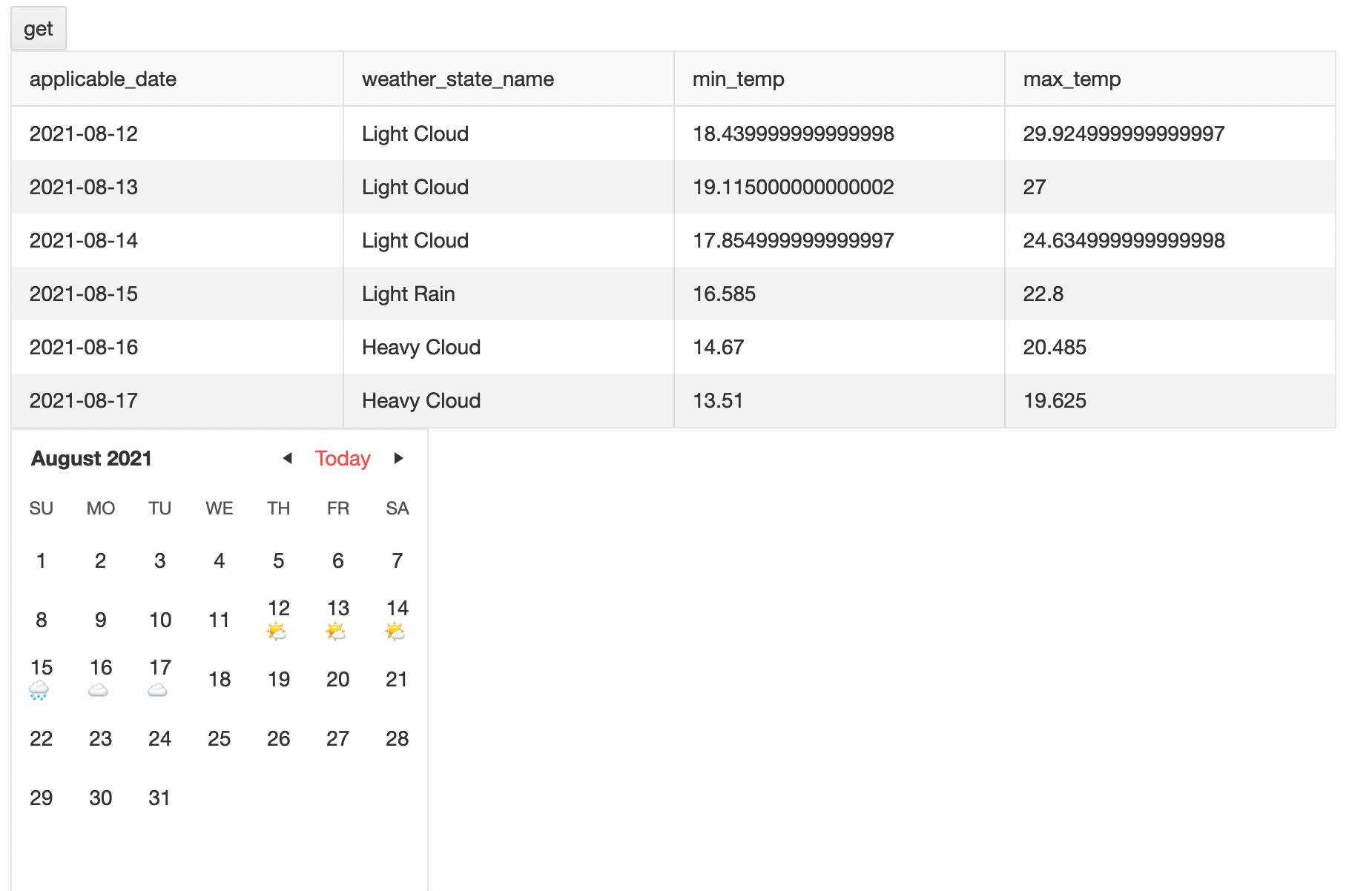Choose August 31 in the calendar
This screenshot has height=891, width=1372.
(159, 798)
